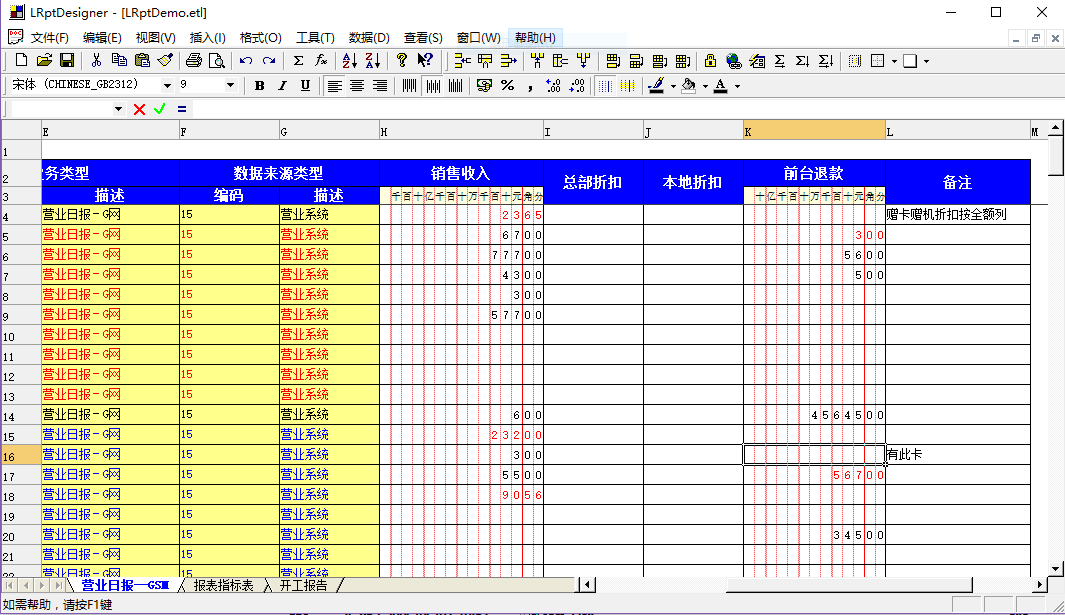The height and width of the screenshot is (615, 1065).
Task: Undo the last action
Action: click(246, 60)
